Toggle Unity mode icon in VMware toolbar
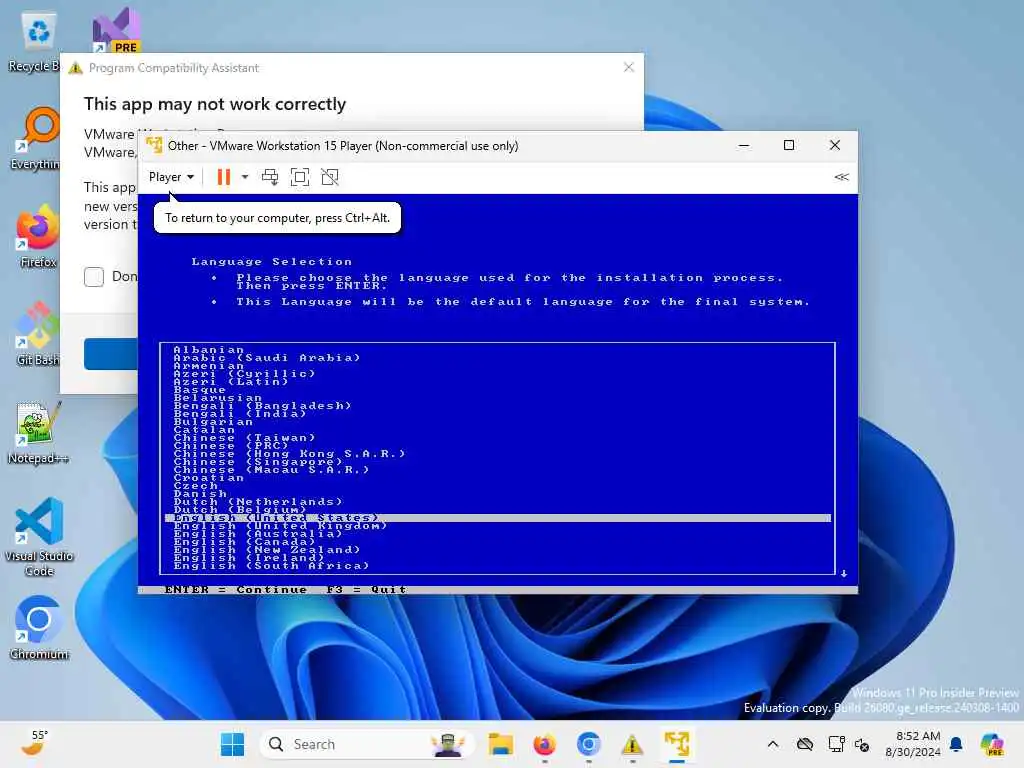Viewport: 1024px width, 768px height. point(330,177)
